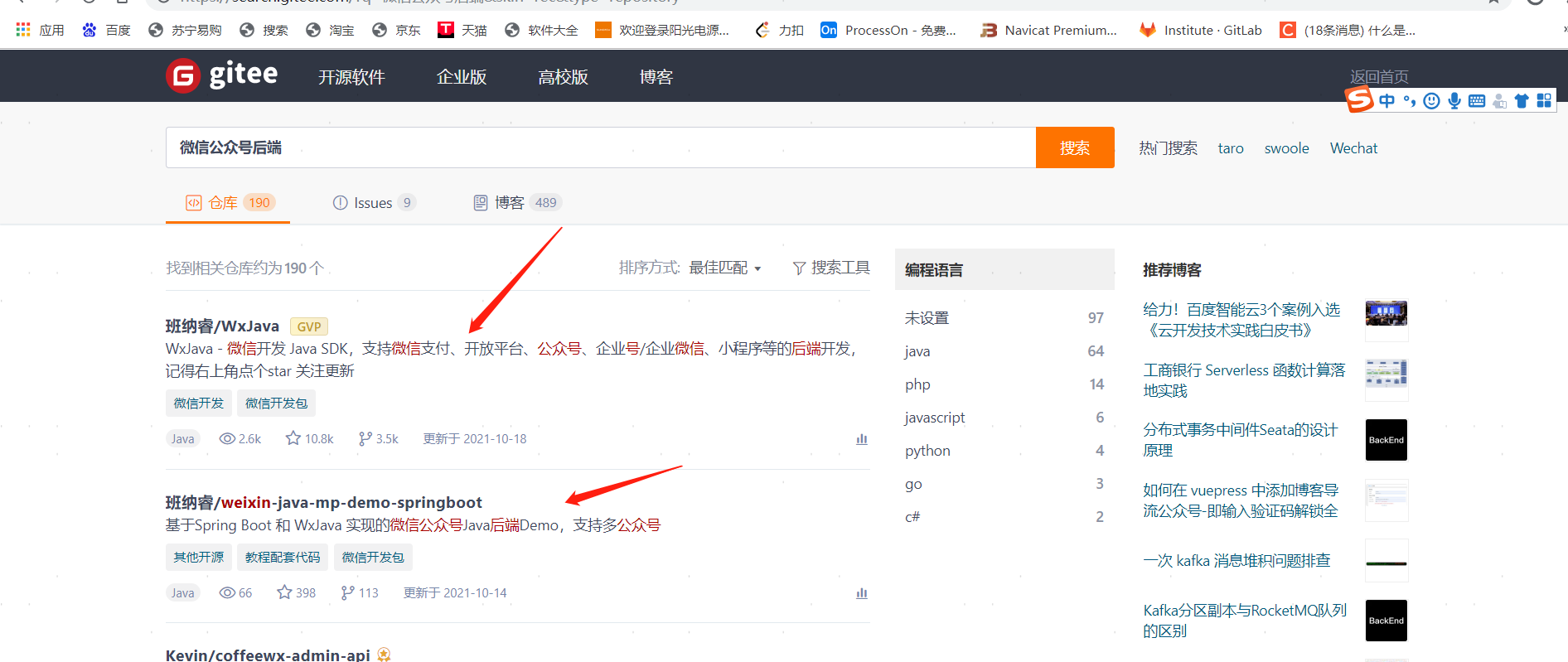Open the 百度 bookmark
The width and height of the screenshot is (1568, 662).
click(106, 30)
